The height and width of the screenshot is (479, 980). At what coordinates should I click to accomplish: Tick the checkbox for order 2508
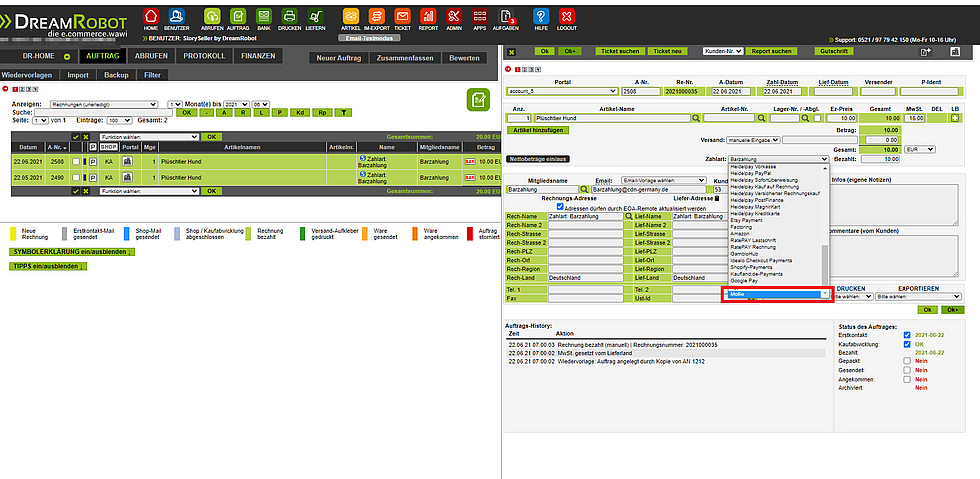(x=76, y=161)
